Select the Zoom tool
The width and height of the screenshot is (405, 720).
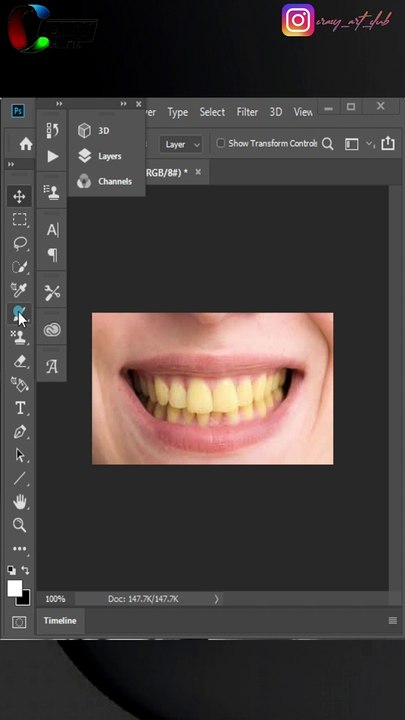coord(19,525)
